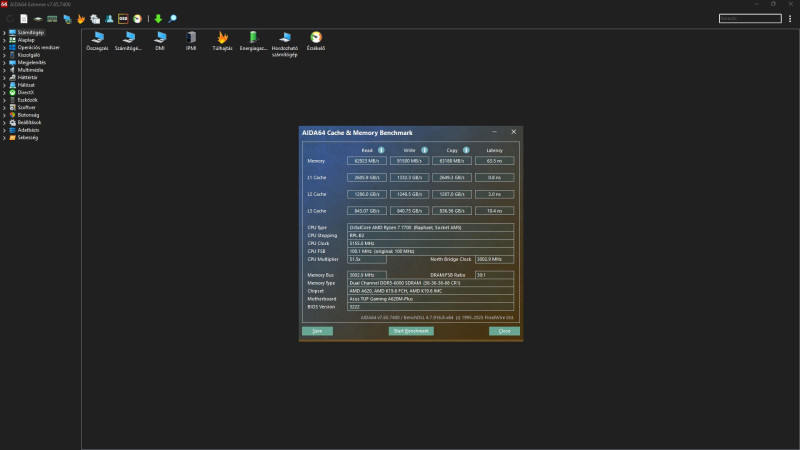Select Adatbázis in the sidebar tree
The width and height of the screenshot is (800, 450).
click(28, 130)
